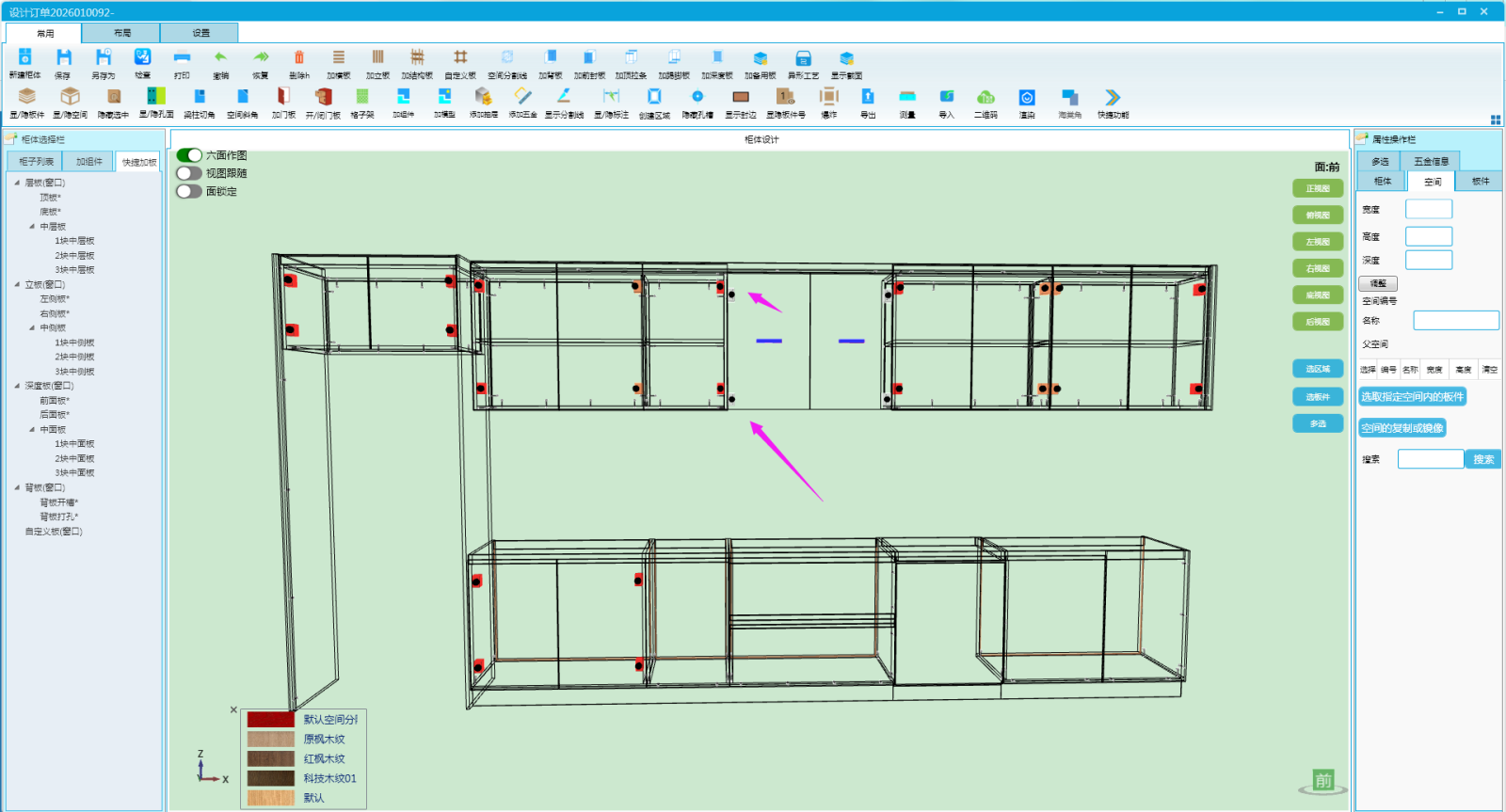Select the 红枫木纹 material swatch
The image size is (1506, 812).
[271, 758]
